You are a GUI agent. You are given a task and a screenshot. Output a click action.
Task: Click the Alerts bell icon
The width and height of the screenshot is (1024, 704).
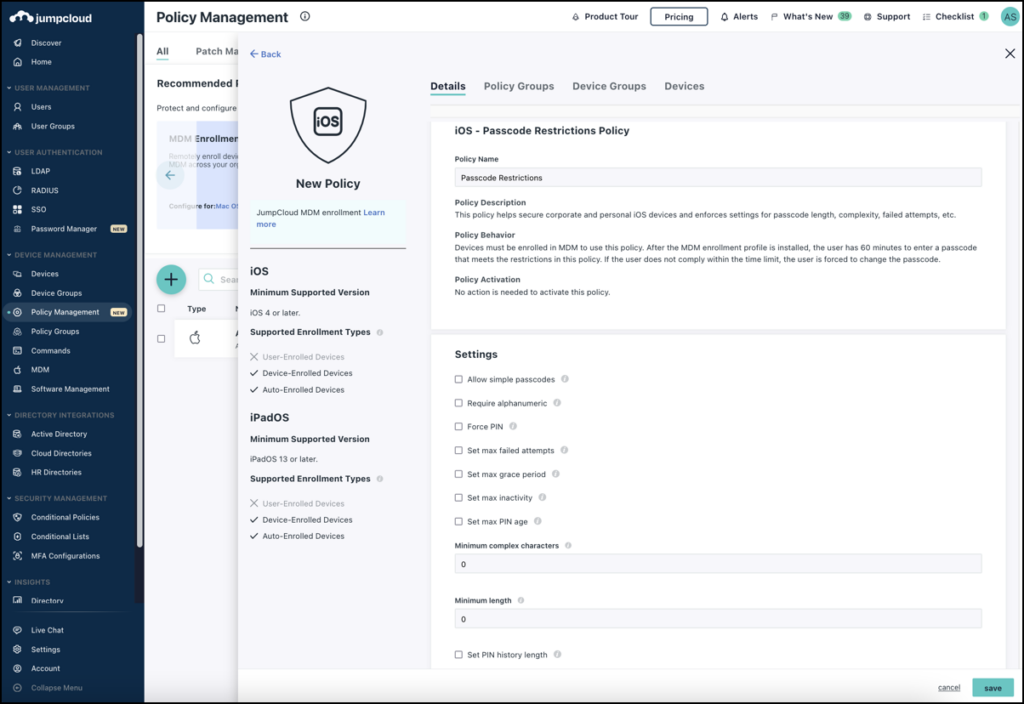(x=725, y=17)
